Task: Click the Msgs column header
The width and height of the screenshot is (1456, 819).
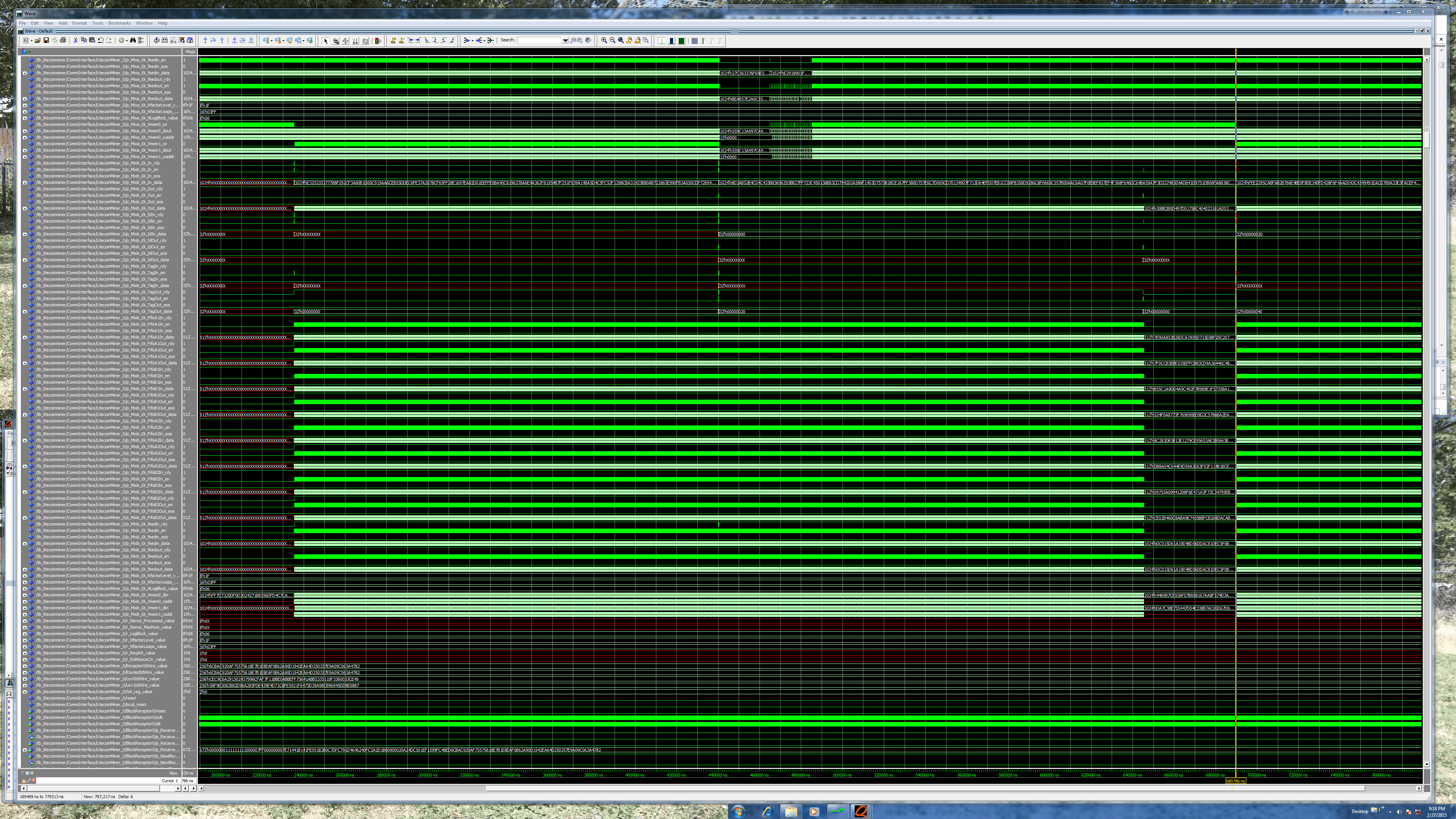Action: tap(190, 52)
